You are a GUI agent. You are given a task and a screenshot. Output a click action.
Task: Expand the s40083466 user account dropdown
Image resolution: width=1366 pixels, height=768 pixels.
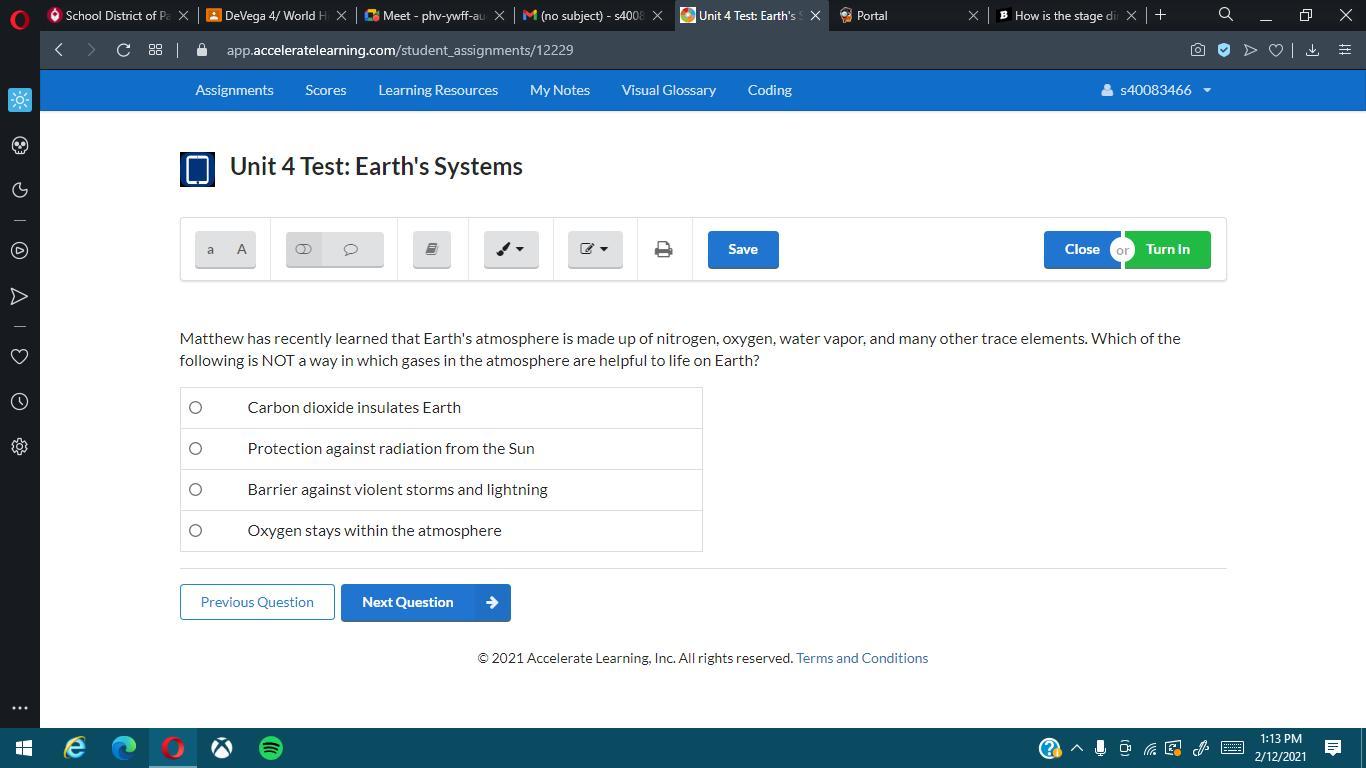coord(1156,90)
